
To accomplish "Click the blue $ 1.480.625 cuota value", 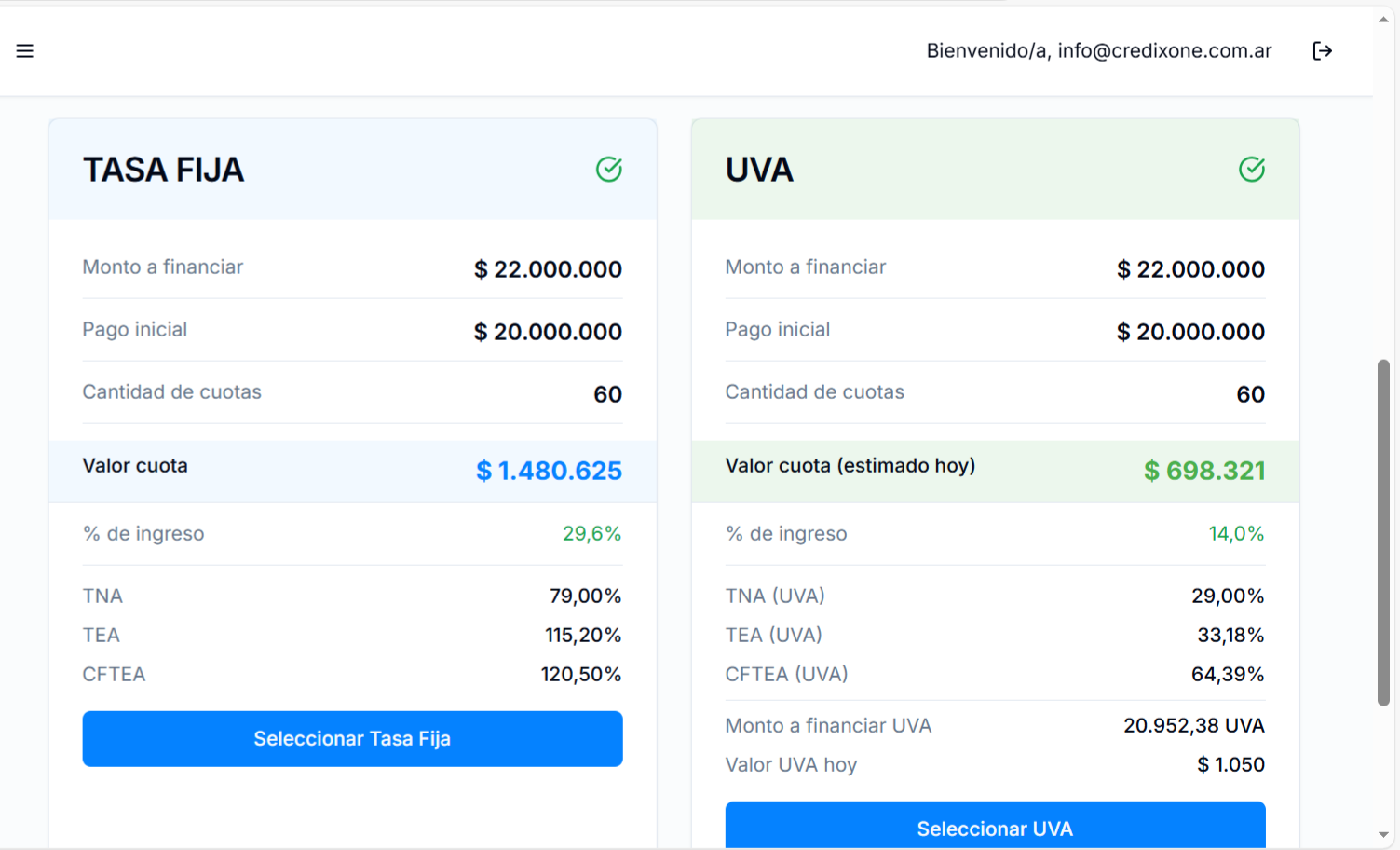I will tap(549, 471).
